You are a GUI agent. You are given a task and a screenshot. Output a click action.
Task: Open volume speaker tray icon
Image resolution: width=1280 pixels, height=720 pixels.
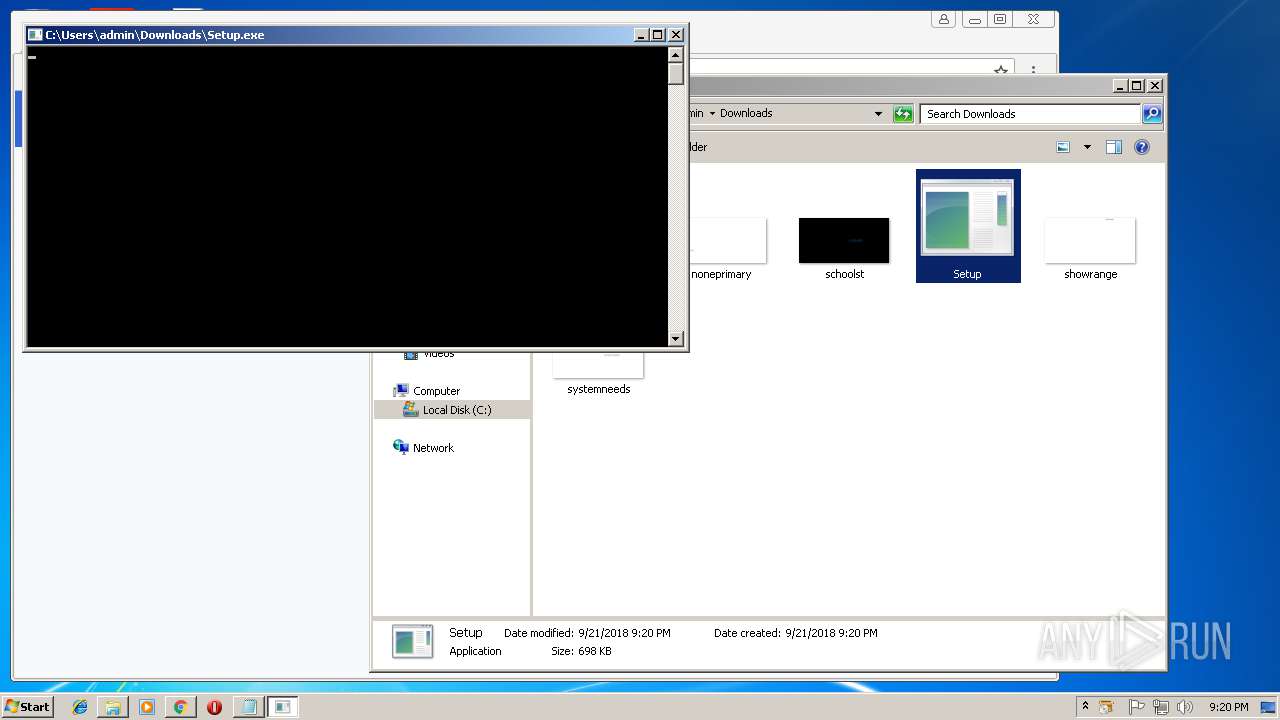click(1184, 707)
